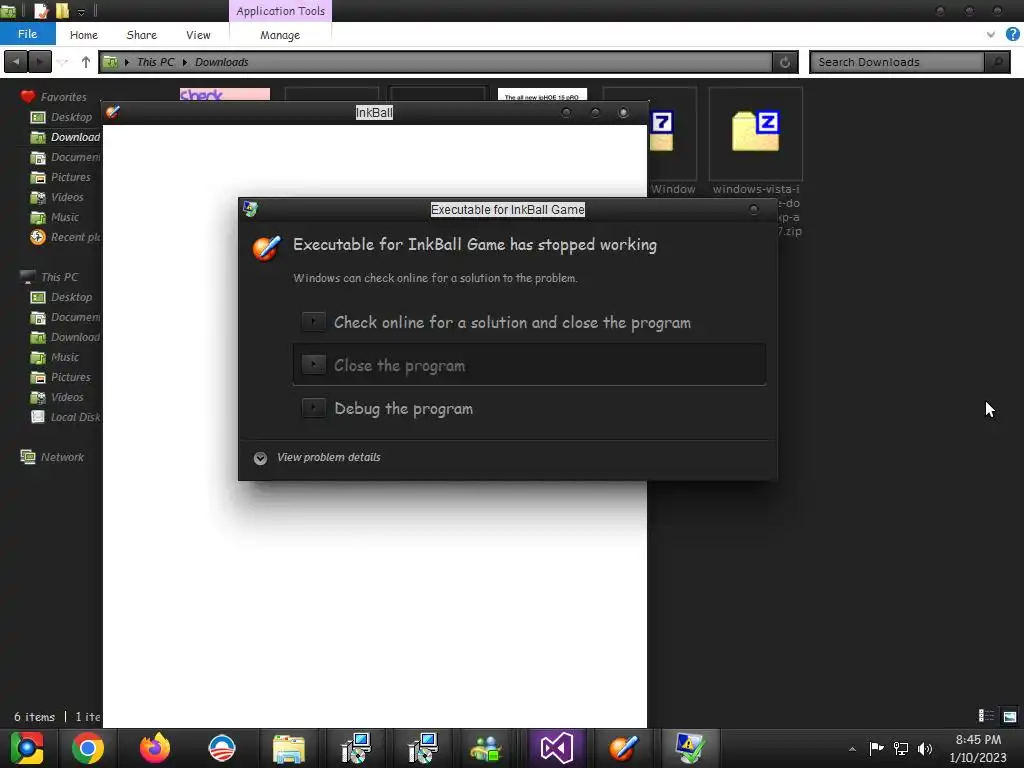Open the File tab in Explorer ribbon
The width and height of the screenshot is (1024, 768).
[27, 34]
